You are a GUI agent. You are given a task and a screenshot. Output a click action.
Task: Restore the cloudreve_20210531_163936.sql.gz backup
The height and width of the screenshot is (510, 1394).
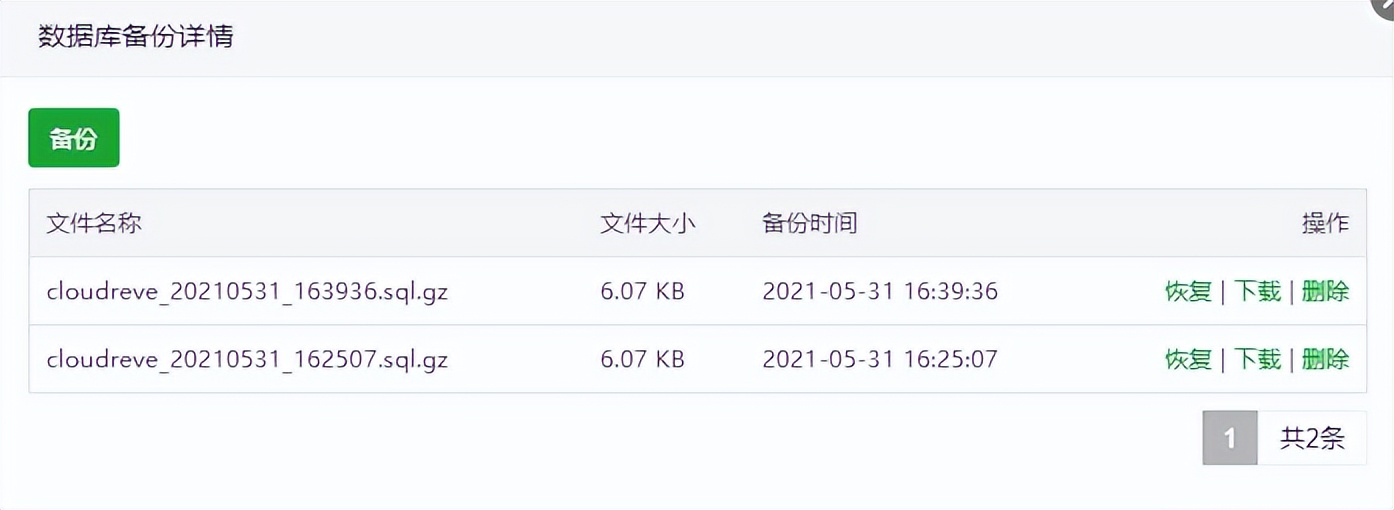1188,291
